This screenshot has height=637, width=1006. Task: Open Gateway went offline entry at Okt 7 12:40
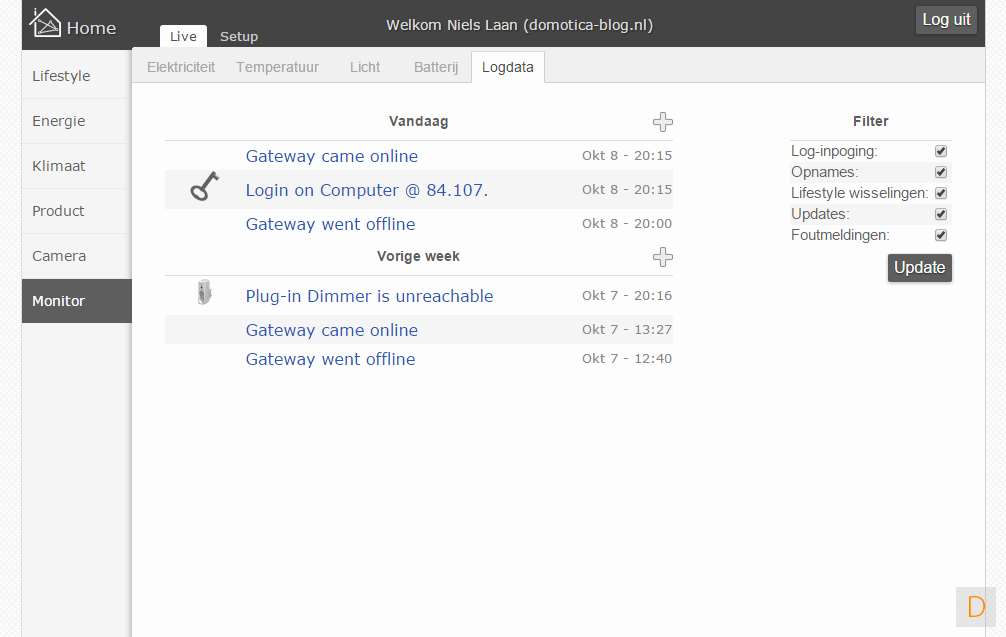pos(330,359)
